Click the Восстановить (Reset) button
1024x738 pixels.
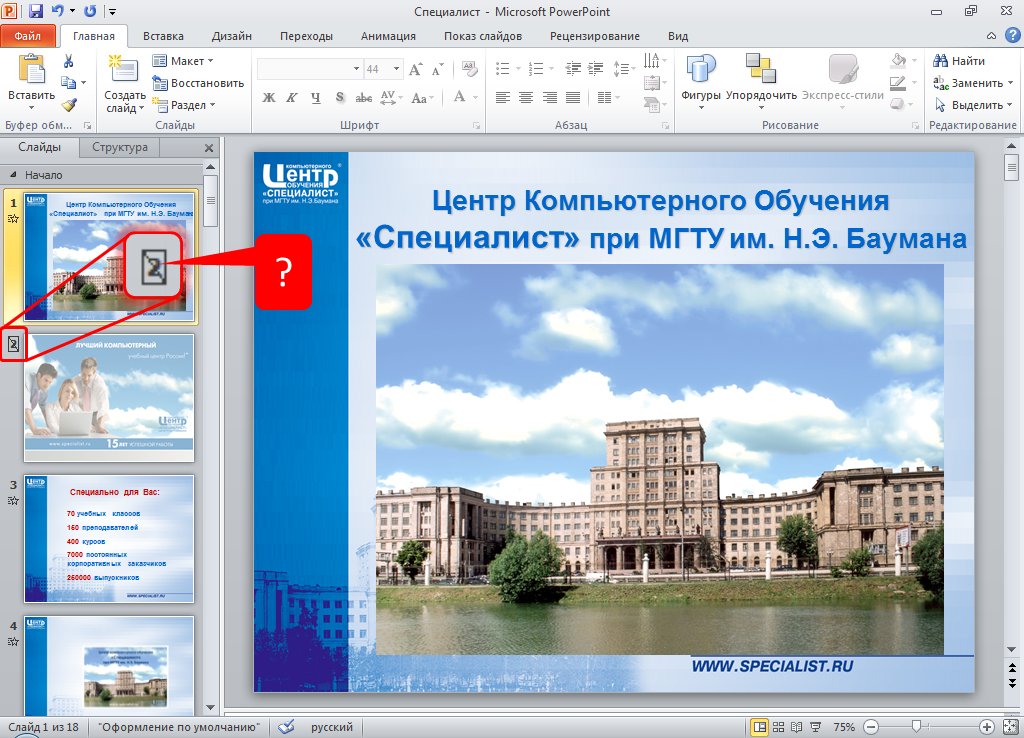198,83
